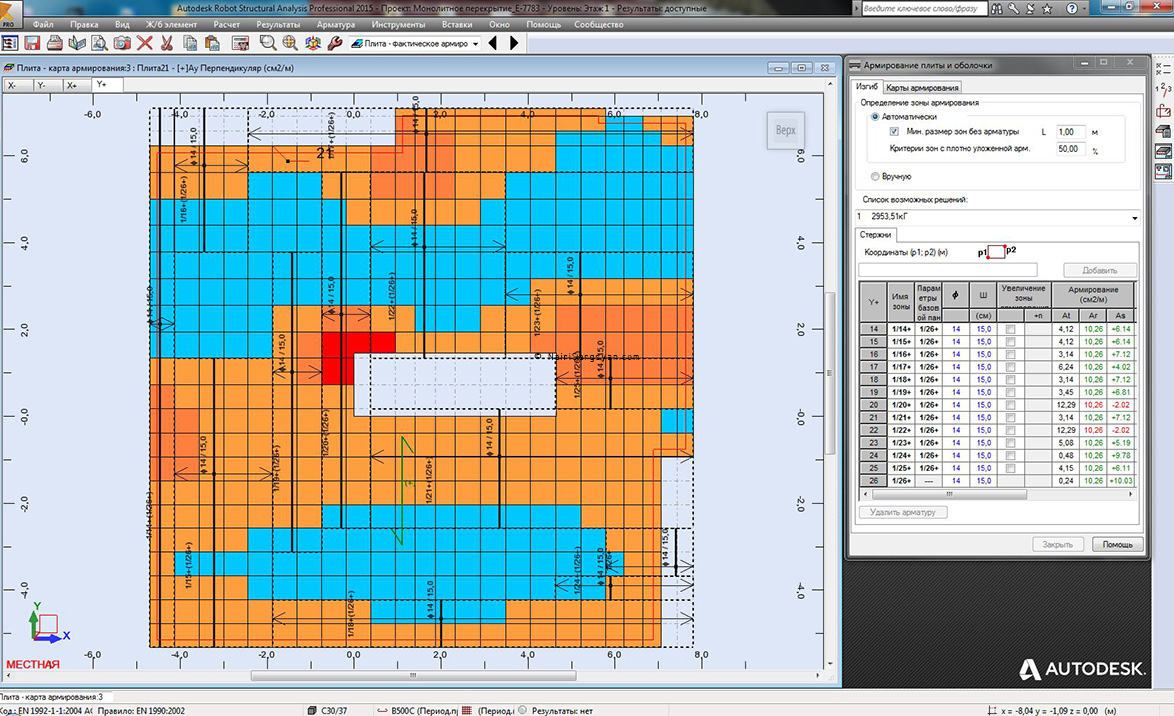
Task: Click the Помощь button in dialog
Action: point(1117,544)
